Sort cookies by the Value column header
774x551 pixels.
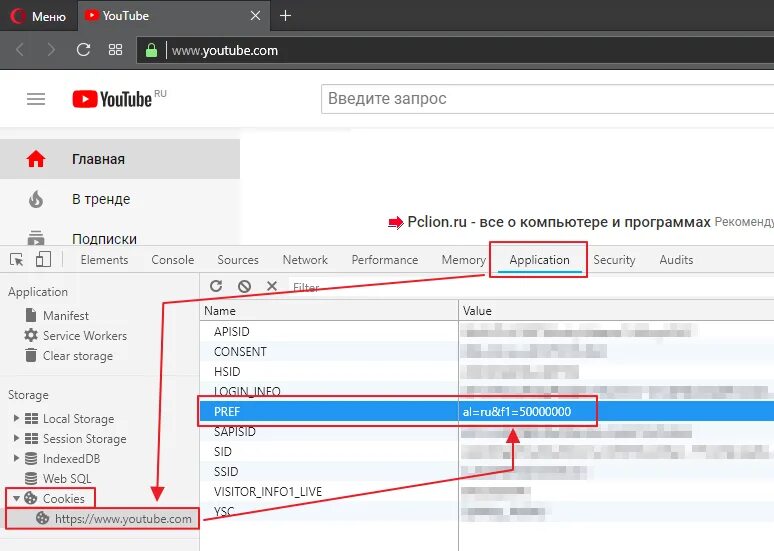616,311
